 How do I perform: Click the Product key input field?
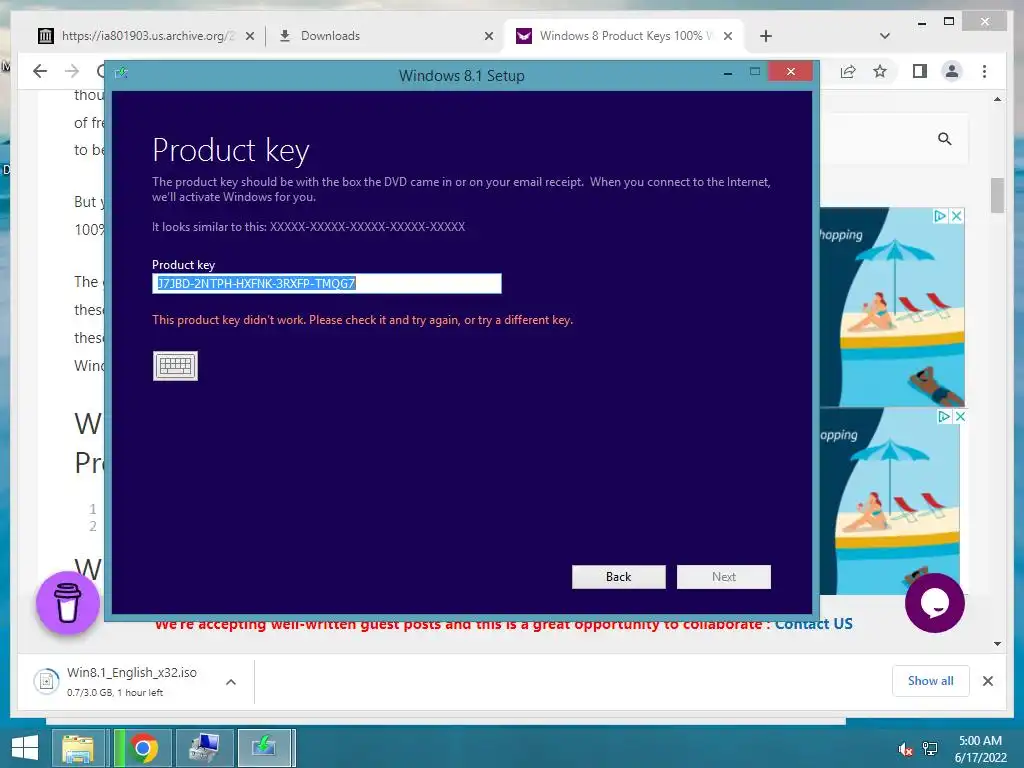[327, 283]
